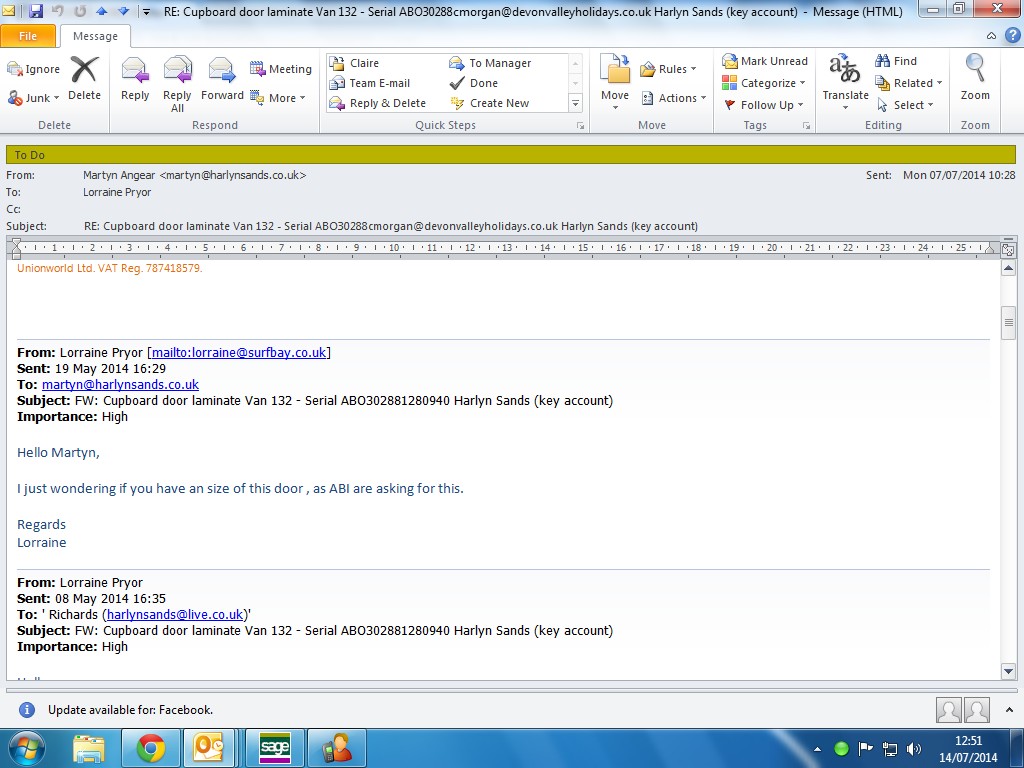Click the lorraine@surfbay.co.uk mailto link
This screenshot has height=768, width=1024.
[x=239, y=352]
